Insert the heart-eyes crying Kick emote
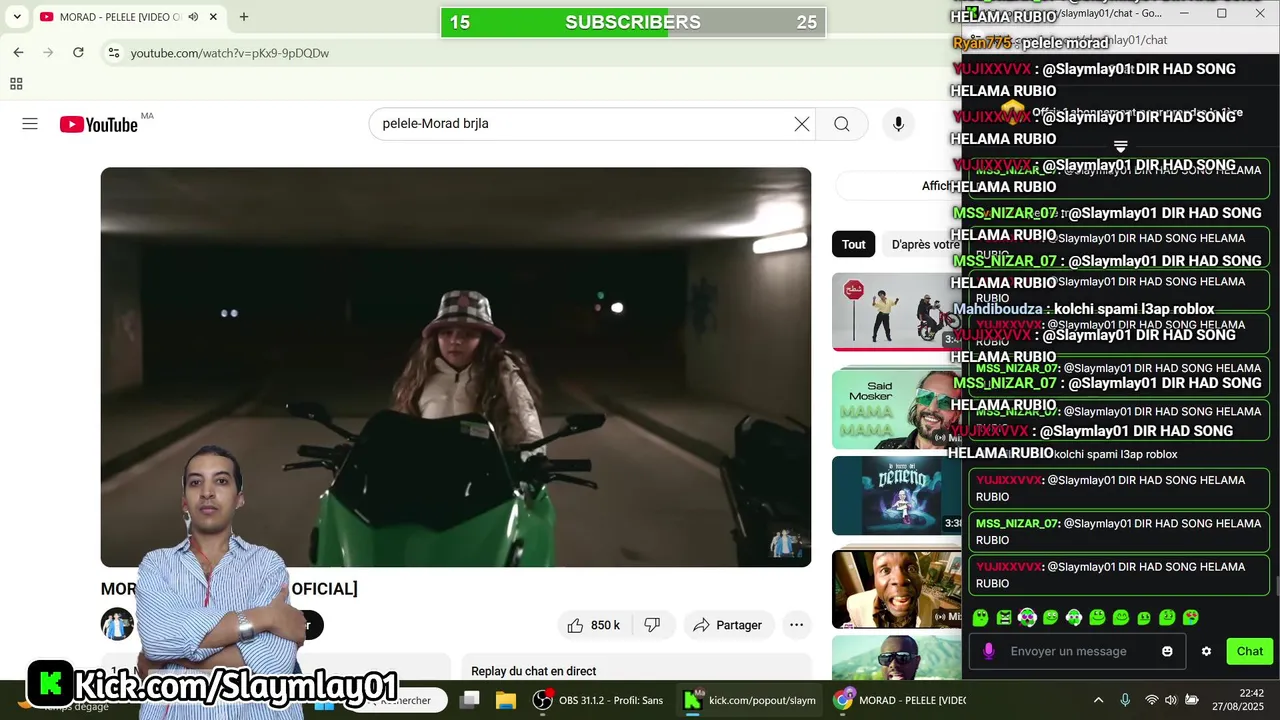Image resolution: width=1280 pixels, height=720 pixels. (1190, 618)
